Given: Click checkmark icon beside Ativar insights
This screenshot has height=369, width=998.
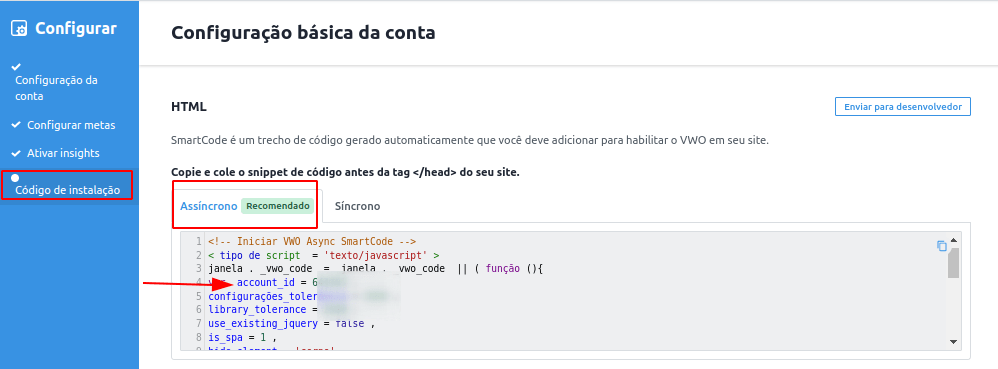Looking at the screenshot, I should tap(17, 153).
